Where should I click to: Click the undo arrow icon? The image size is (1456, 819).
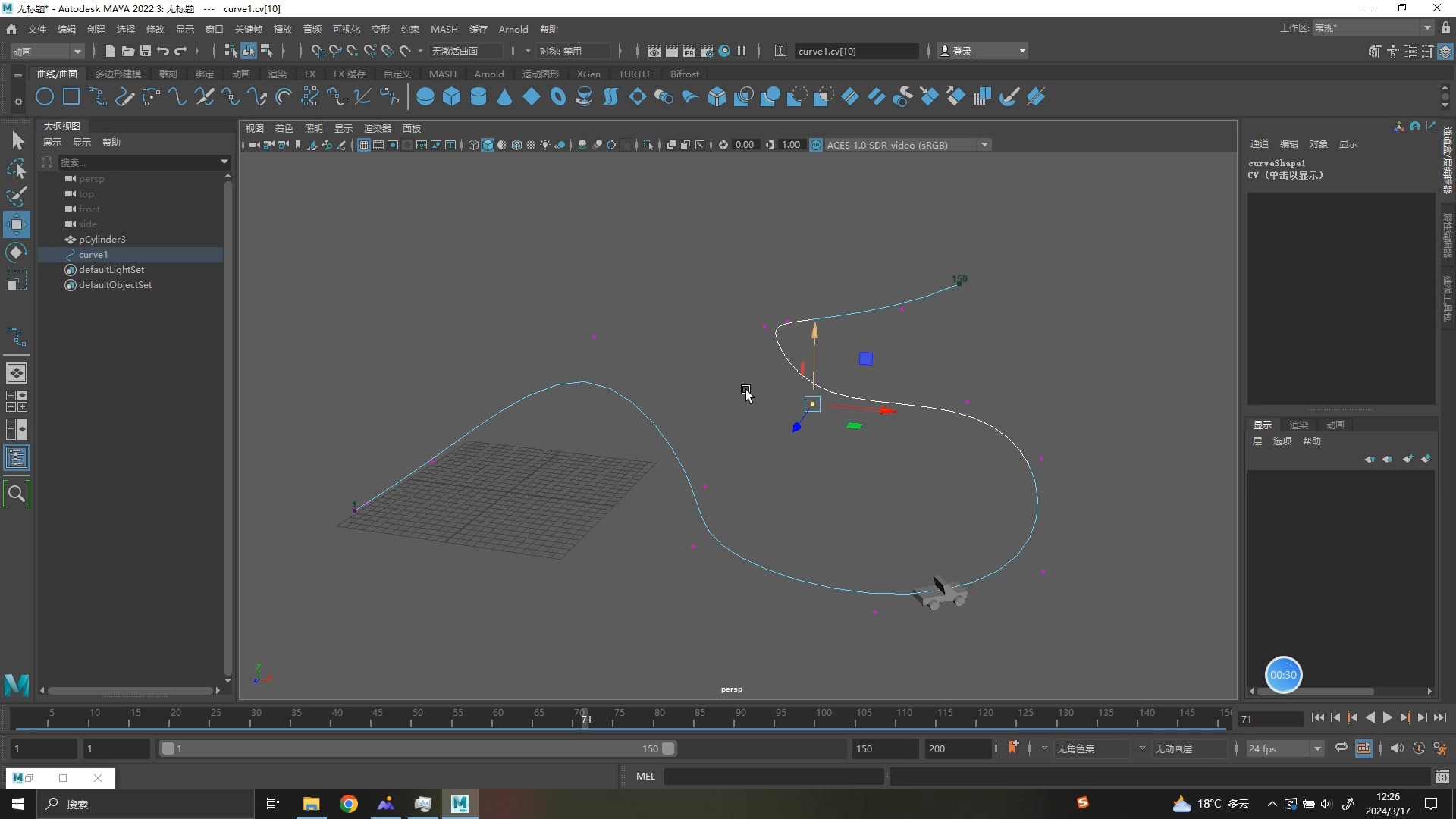pyautogui.click(x=163, y=51)
